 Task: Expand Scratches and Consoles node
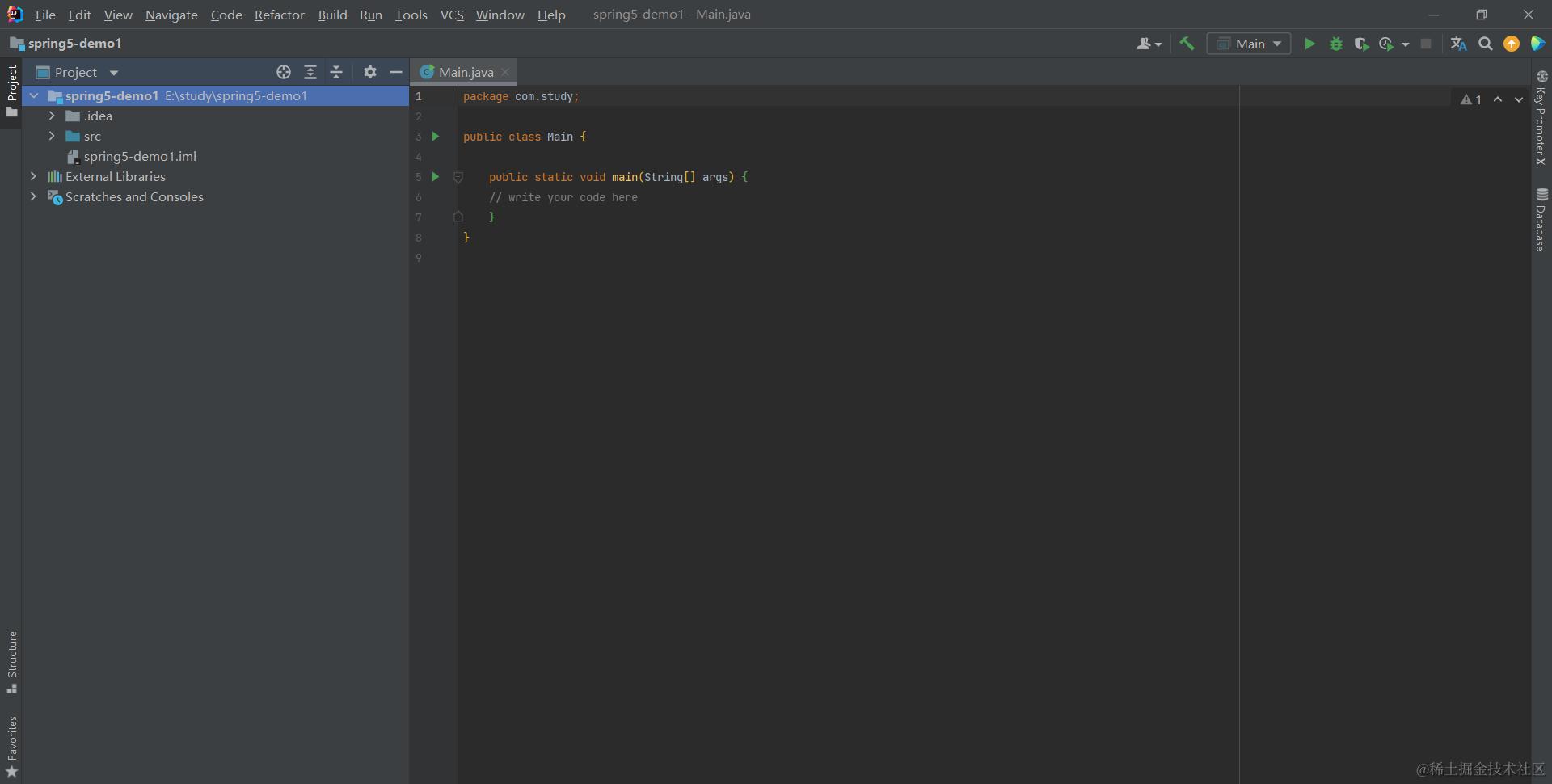point(33,197)
